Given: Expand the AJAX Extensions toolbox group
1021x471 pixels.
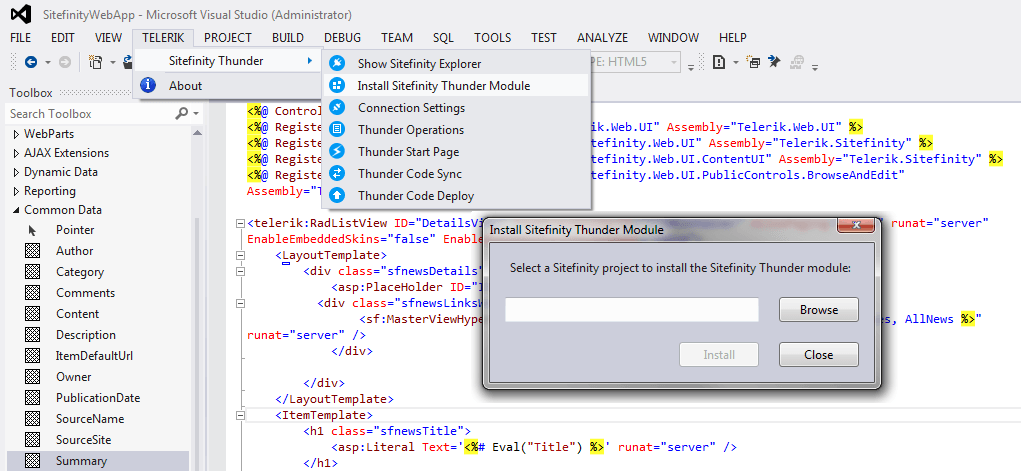Looking at the screenshot, I should (15, 153).
